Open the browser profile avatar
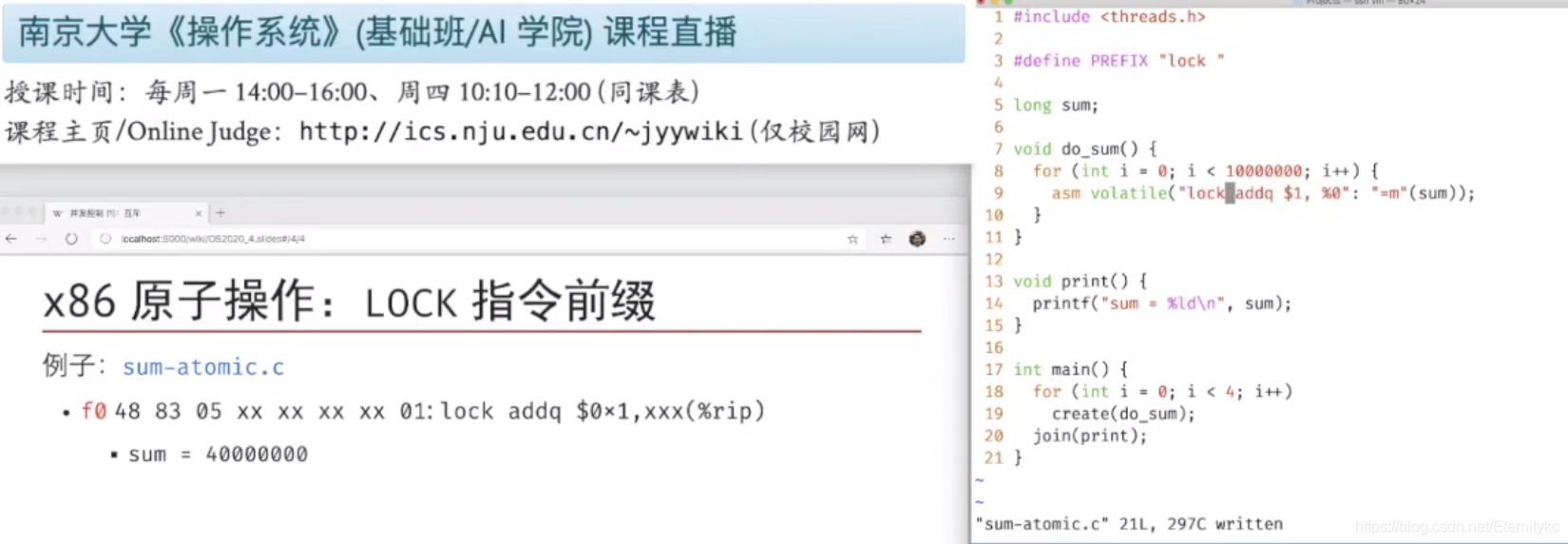 pos(917,239)
